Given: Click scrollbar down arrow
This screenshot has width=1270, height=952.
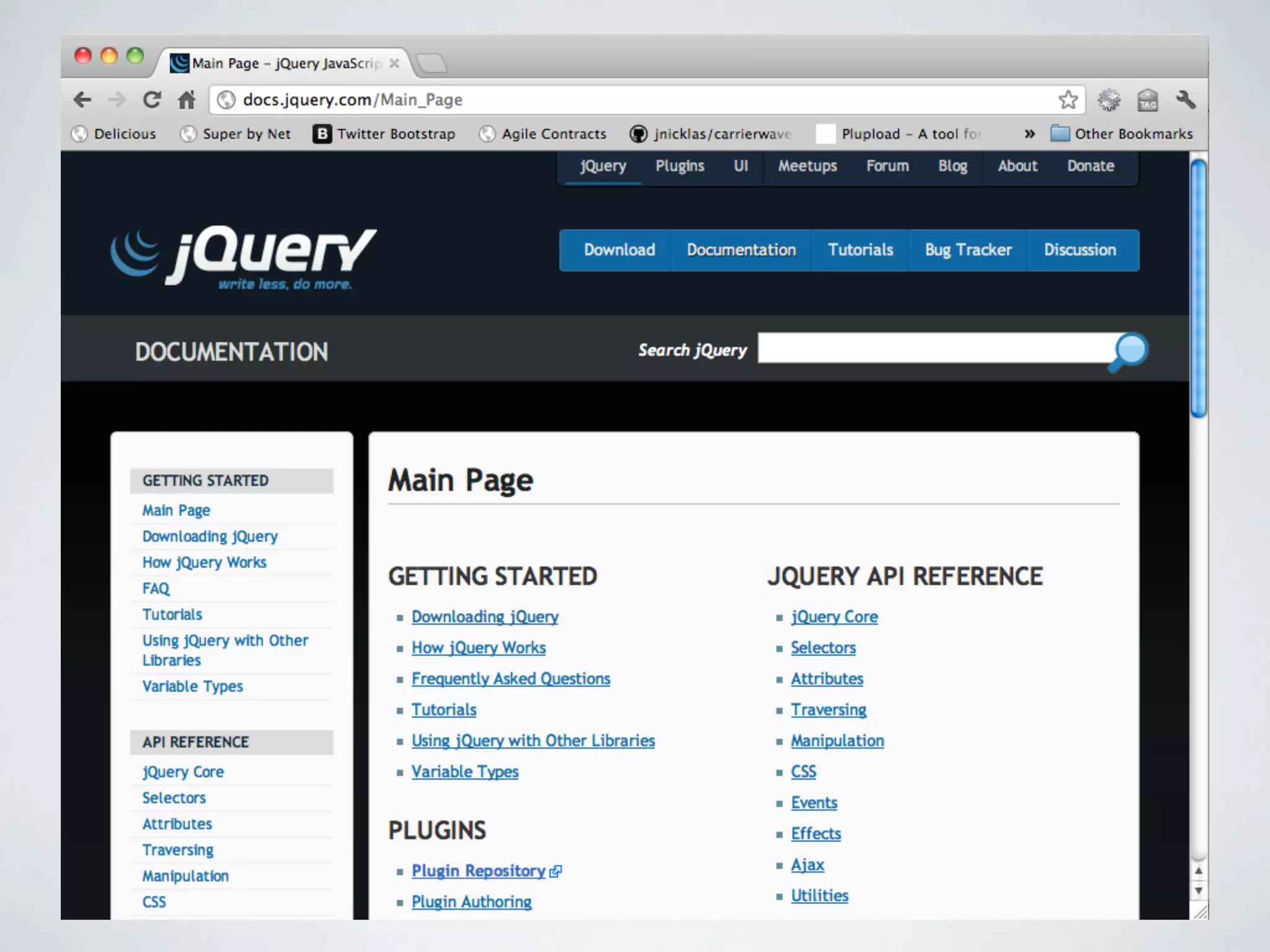Looking at the screenshot, I should 1199,891.
